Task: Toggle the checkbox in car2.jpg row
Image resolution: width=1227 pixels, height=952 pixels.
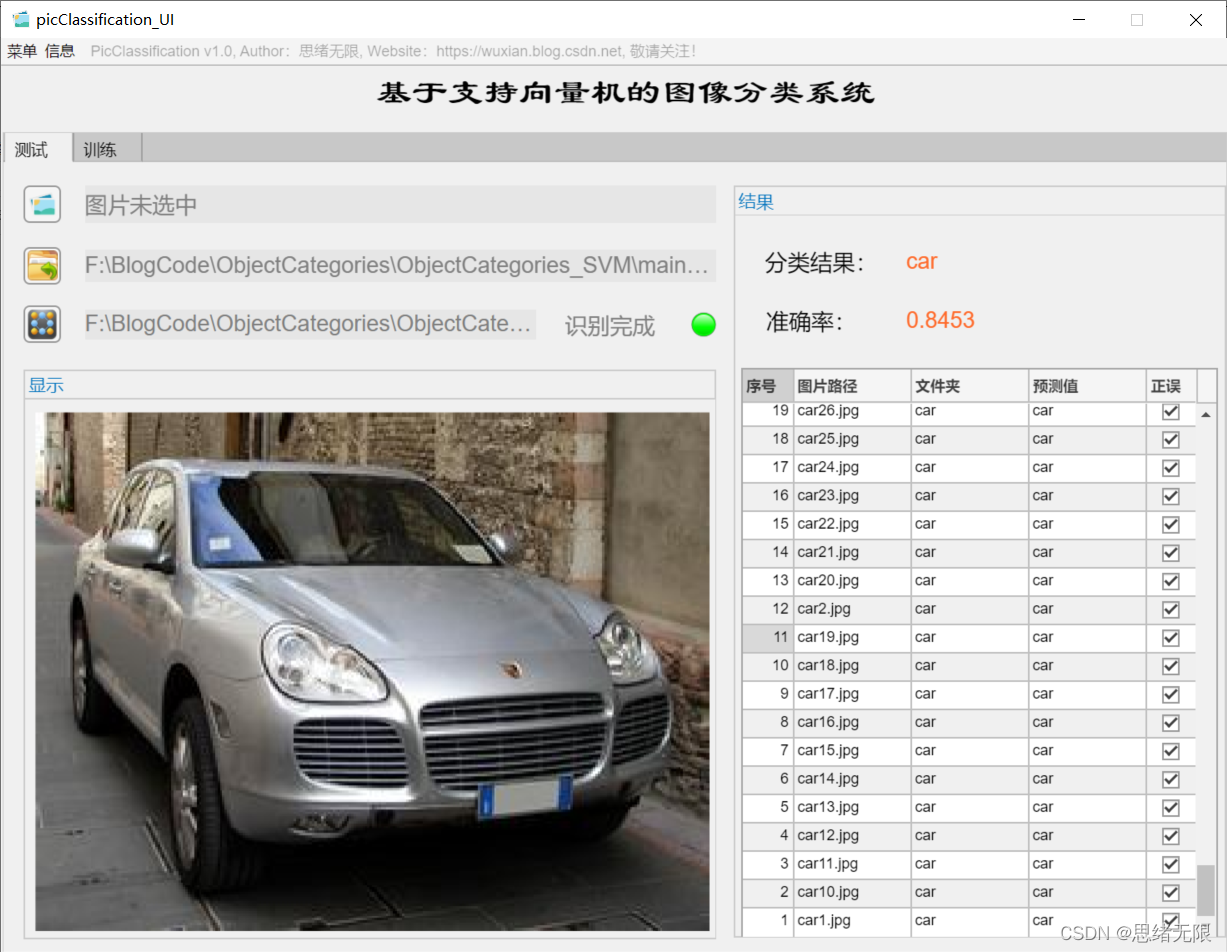Action: click(1171, 609)
